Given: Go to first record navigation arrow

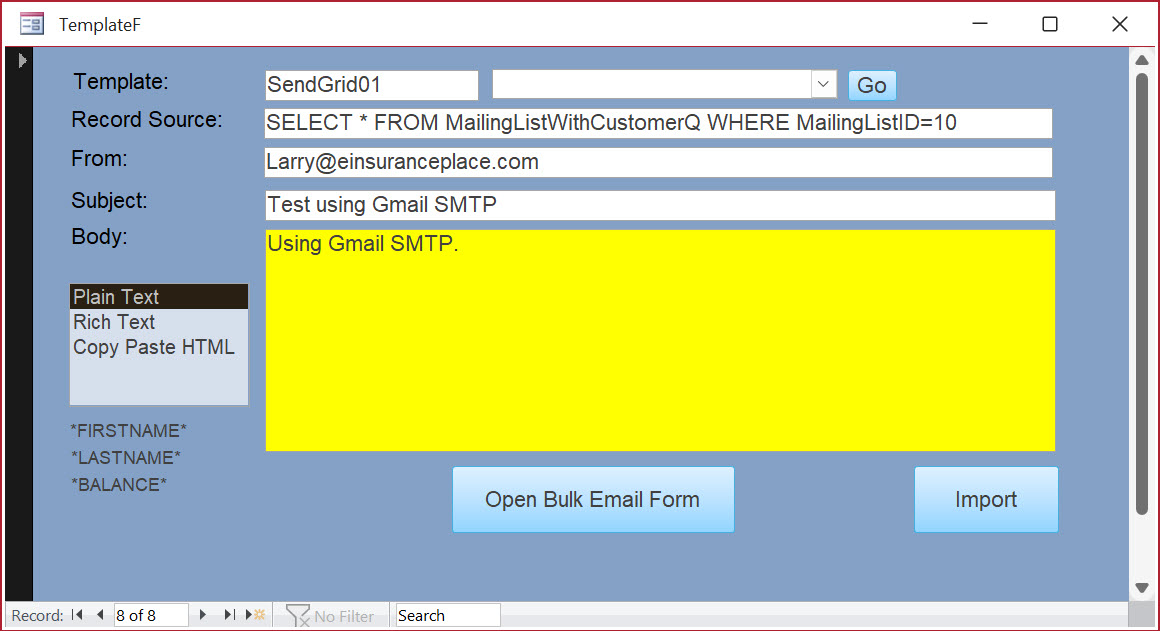Looking at the screenshot, I should point(78,615).
